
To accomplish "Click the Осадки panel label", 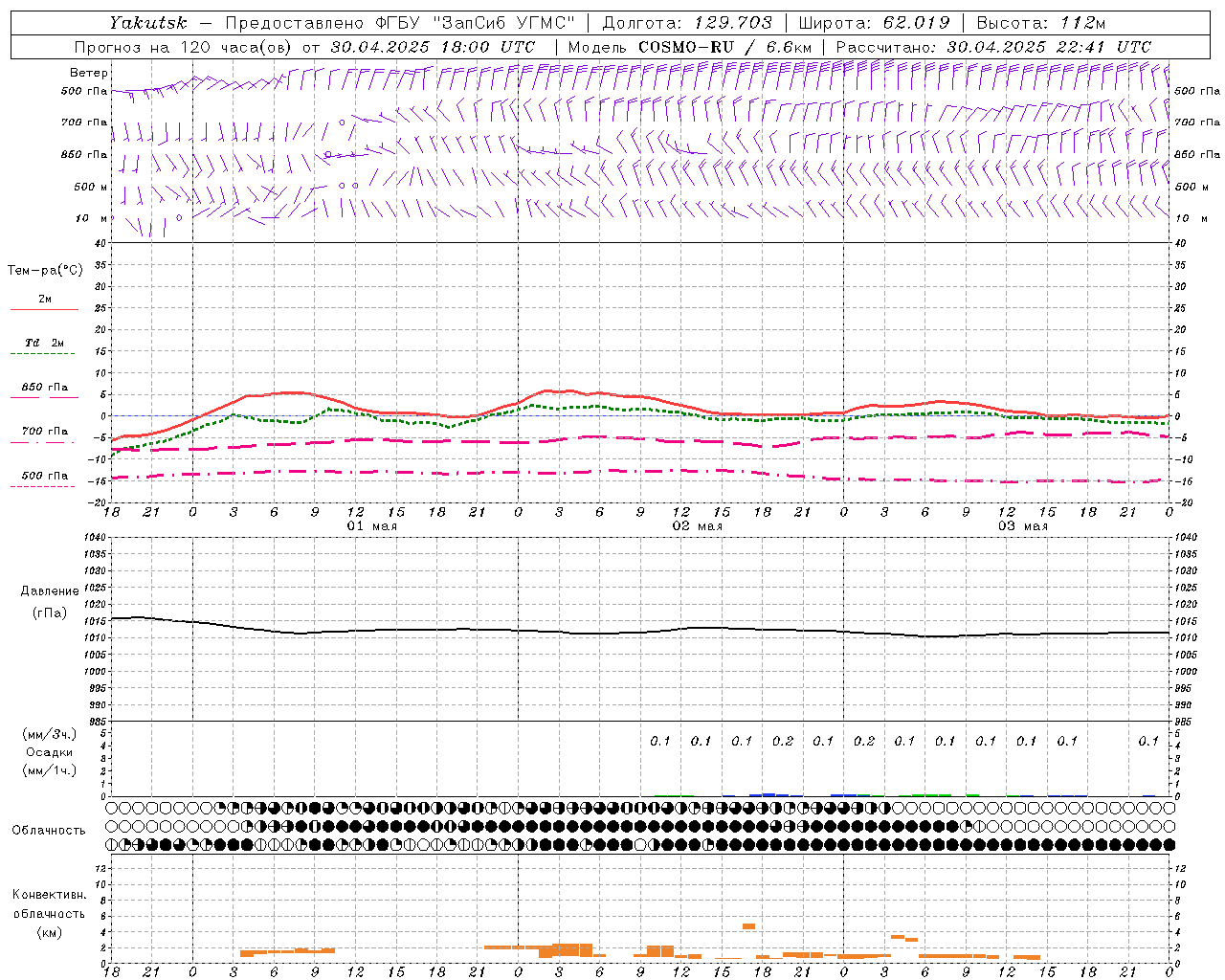I will pyautogui.click(x=49, y=752).
